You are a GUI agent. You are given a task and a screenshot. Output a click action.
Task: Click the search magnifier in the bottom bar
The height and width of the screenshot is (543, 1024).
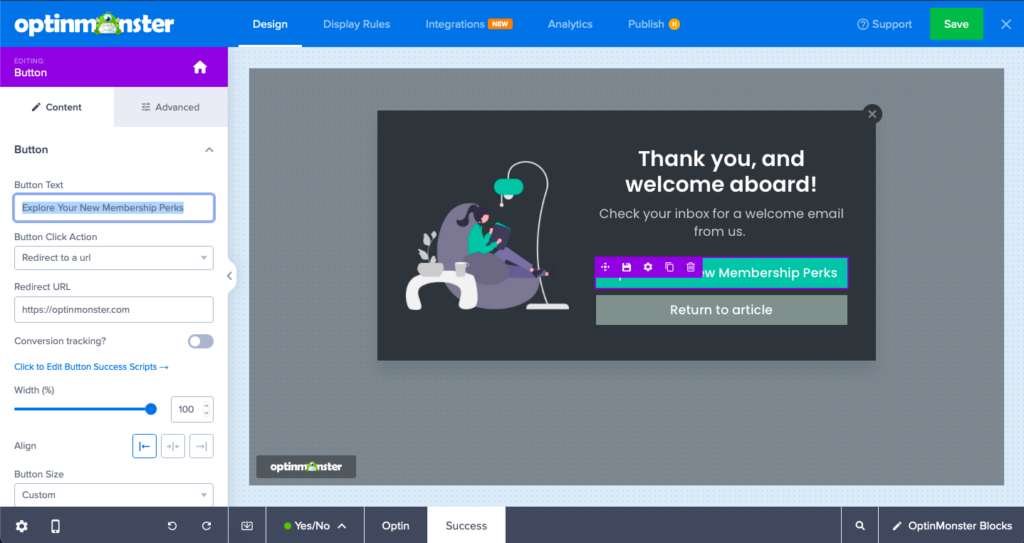click(860, 526)
